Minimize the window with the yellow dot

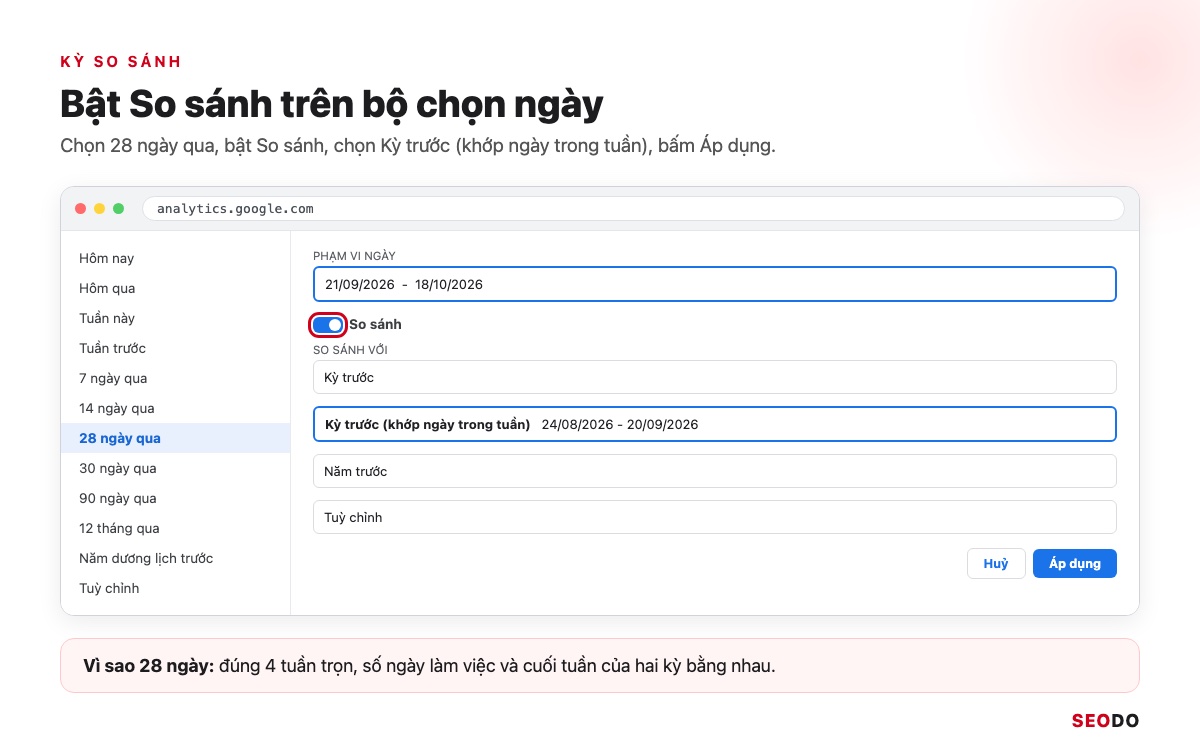pyautogui.click(x=99, y=209)
